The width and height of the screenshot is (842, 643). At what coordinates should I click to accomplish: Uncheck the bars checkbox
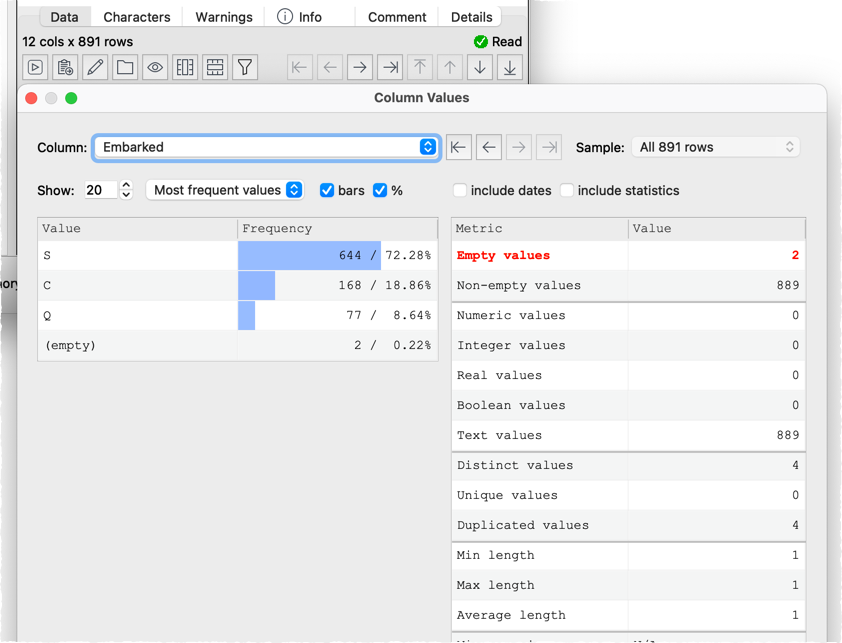(x=327, y=190)
